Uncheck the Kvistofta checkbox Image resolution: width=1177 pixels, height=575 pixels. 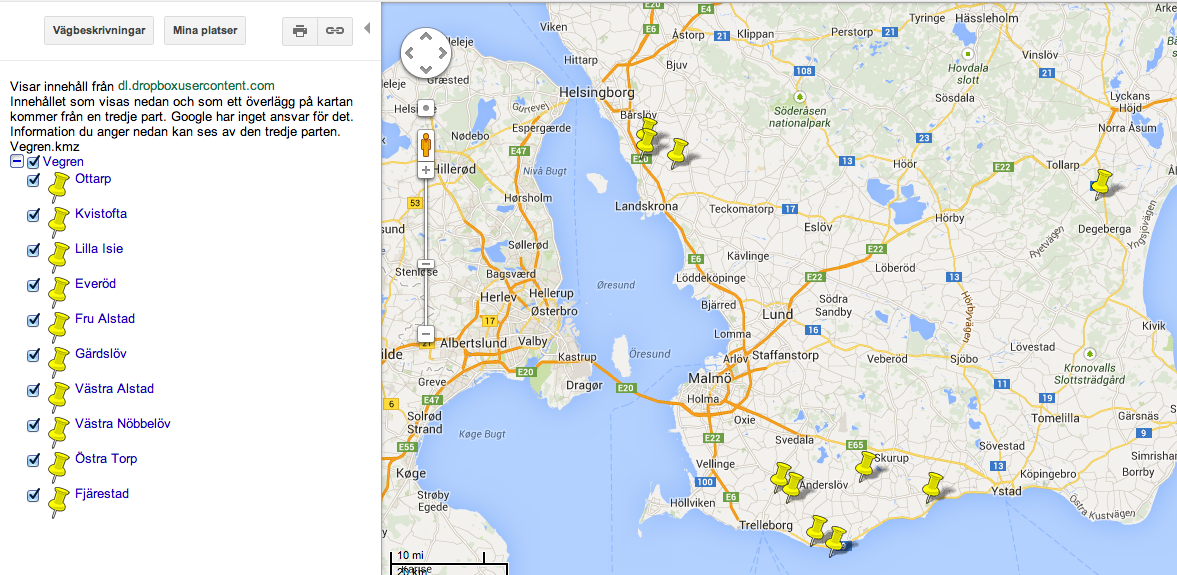pyautogui.click(x=33, y=215)
